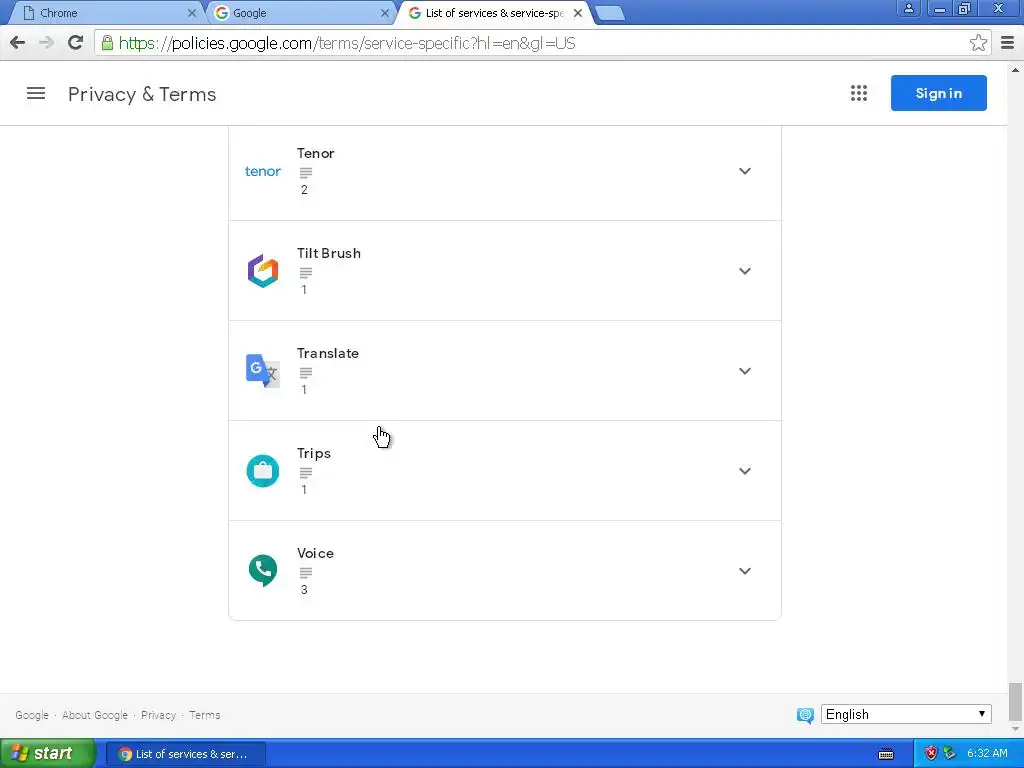Click the keyboard icon in the taskbar

pyautogui.click(x=886, y=754)
